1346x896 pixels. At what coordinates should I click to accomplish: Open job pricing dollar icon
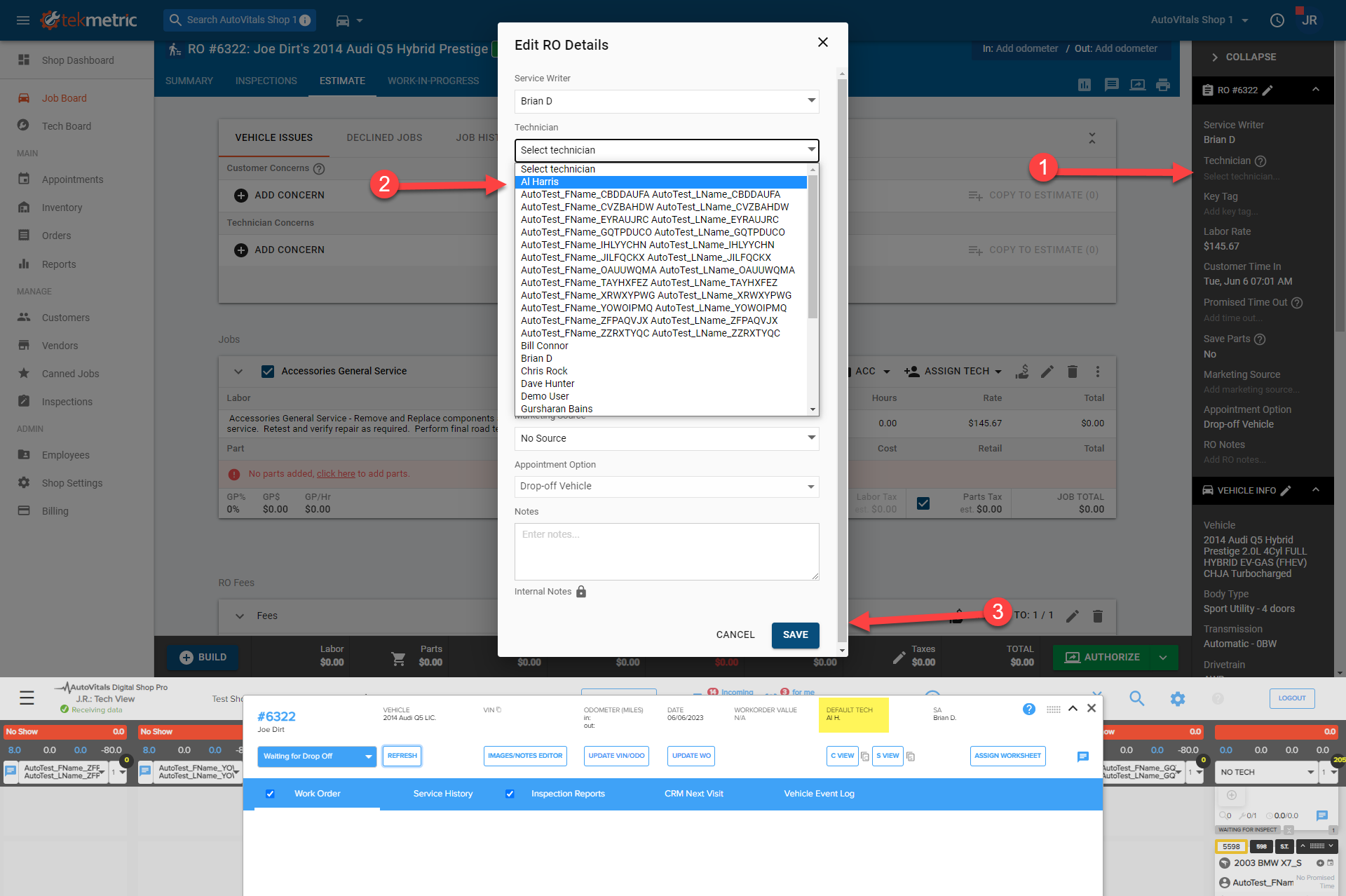point(1022,372)
